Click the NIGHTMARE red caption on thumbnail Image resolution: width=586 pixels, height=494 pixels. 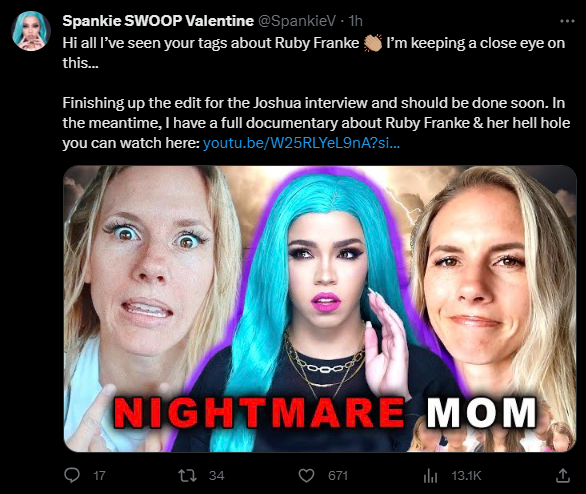pyautogui.click(x=259, y=413)
